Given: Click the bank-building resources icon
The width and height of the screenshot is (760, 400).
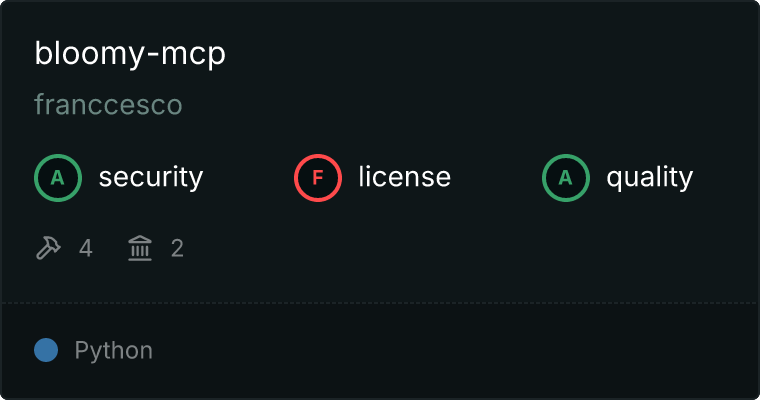Looking at the screenshot, I should coord(140,248).
